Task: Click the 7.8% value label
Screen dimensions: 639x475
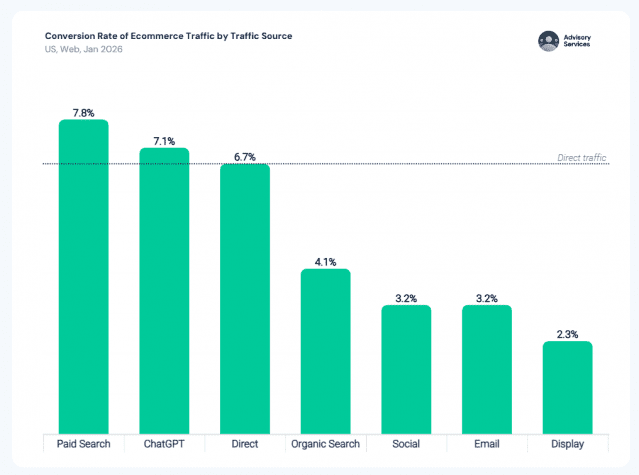Action: click(84, 113)
